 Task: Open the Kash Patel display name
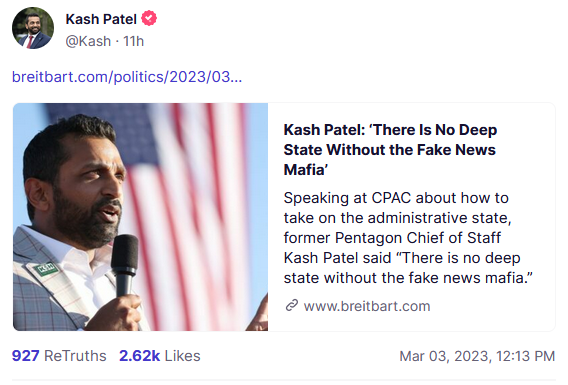coord(101,19)
